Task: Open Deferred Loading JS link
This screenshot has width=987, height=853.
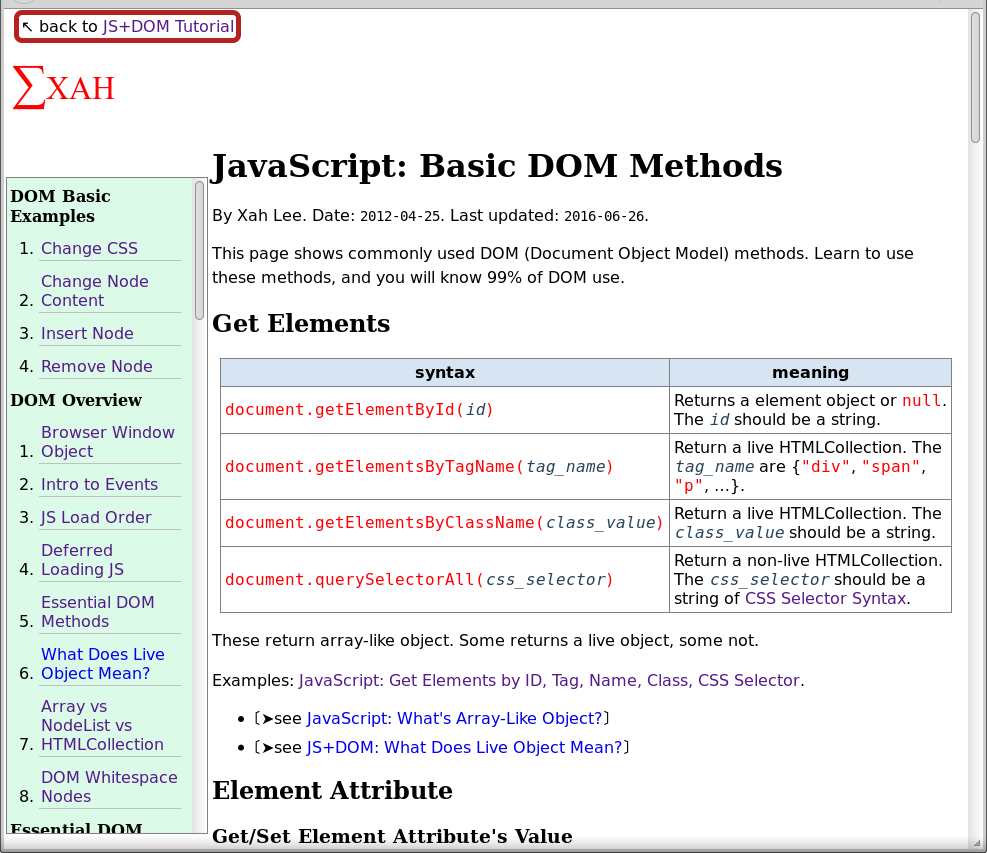Action: pyautogui.click(x=82, y=560)
